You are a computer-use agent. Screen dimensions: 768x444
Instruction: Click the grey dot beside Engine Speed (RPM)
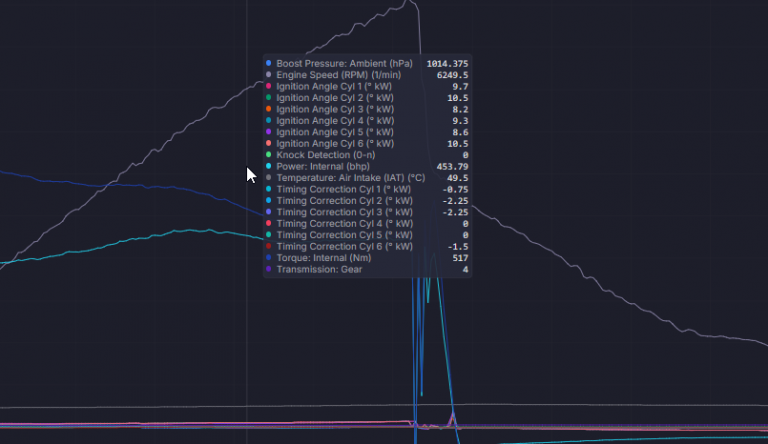(268, 74)
